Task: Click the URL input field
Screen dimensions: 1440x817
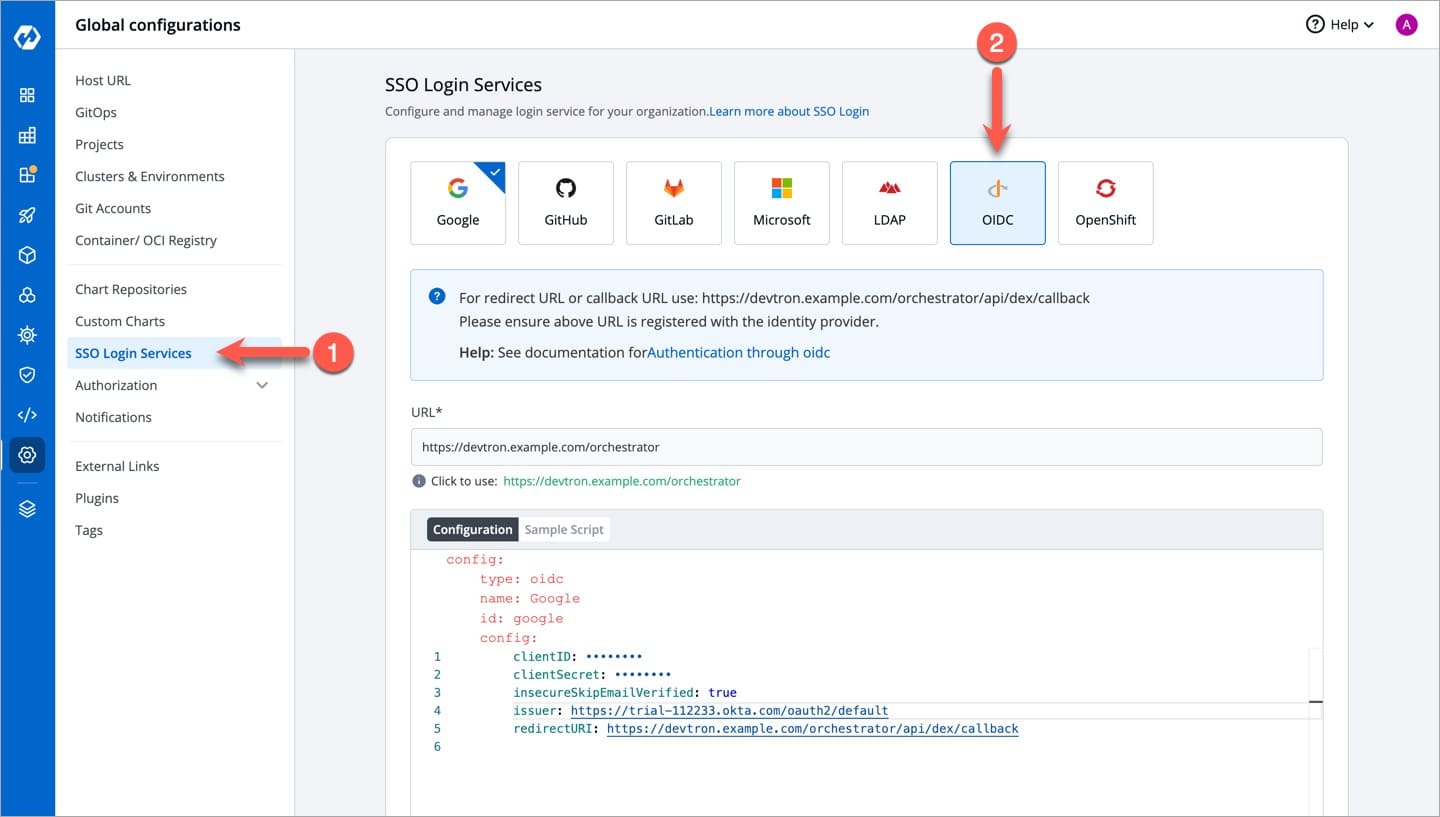Action: 866,447
